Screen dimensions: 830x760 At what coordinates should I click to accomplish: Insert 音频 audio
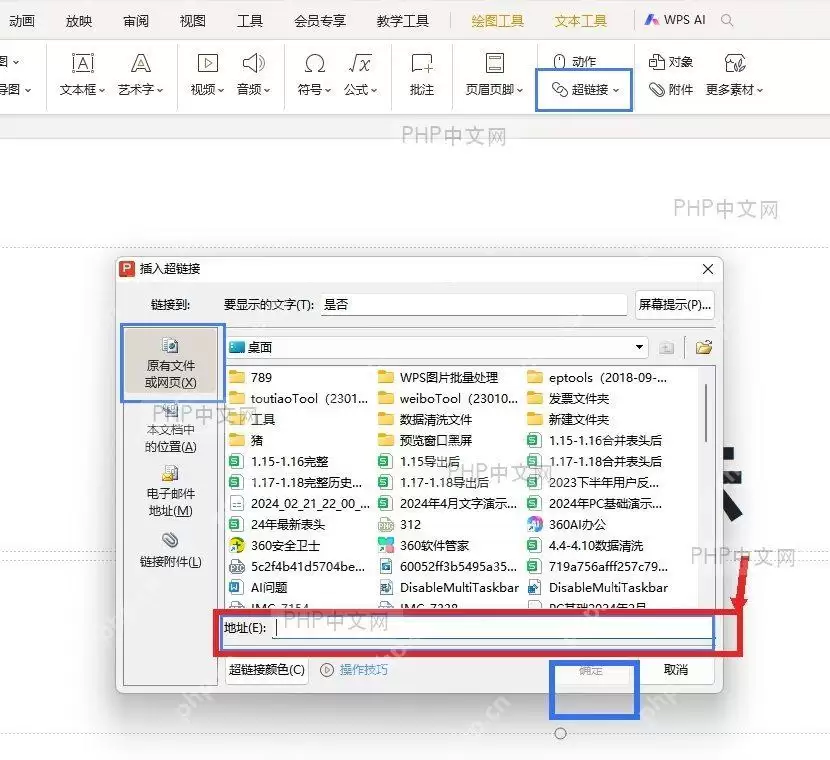pyautogui.click(x=253, y=75)
